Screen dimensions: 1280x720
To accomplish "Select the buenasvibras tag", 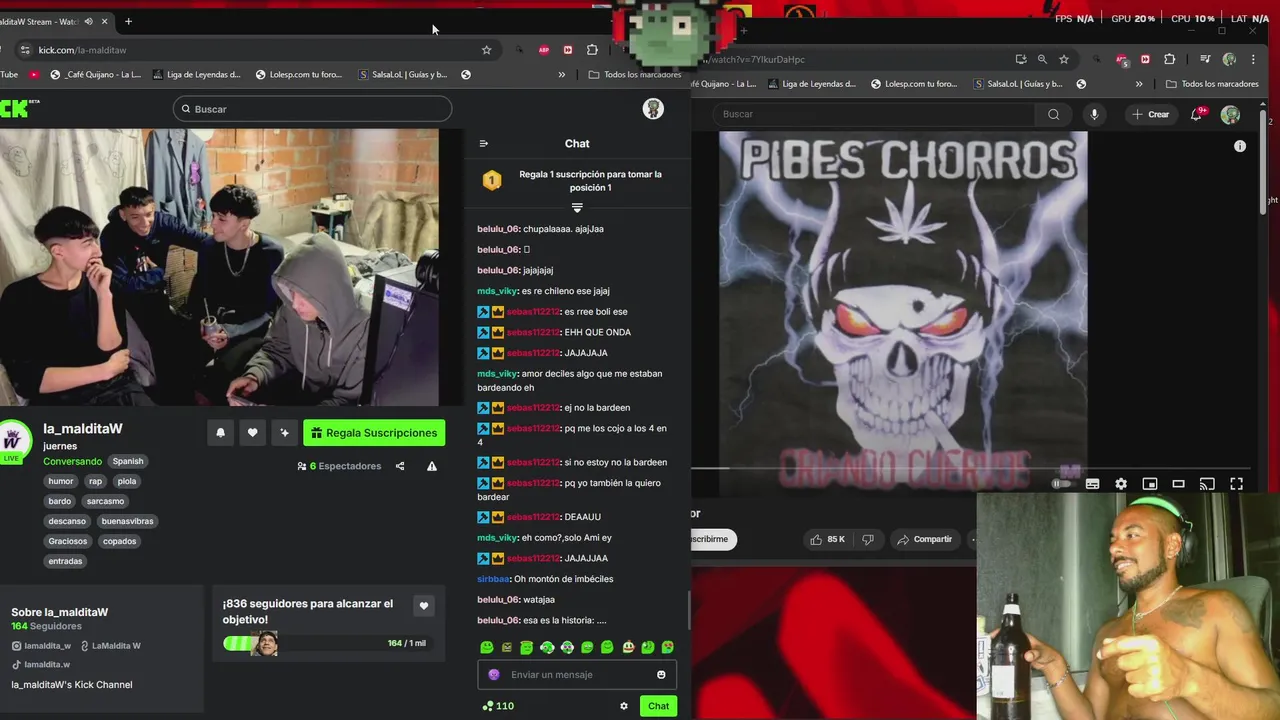I will [x=127, y=521].
